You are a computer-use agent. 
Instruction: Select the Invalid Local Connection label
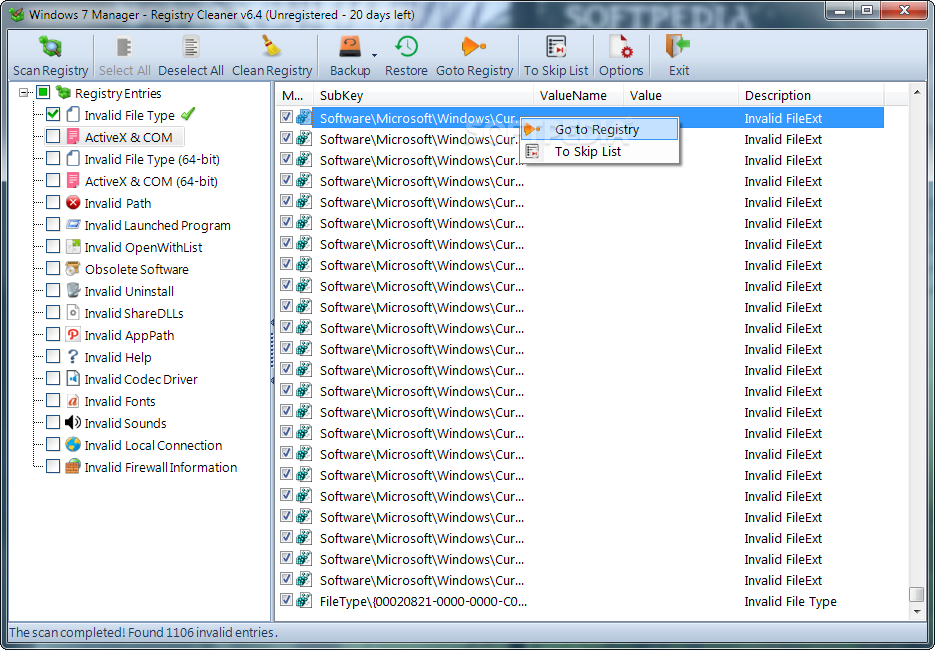pyautogui.click(x=153, y=445)
